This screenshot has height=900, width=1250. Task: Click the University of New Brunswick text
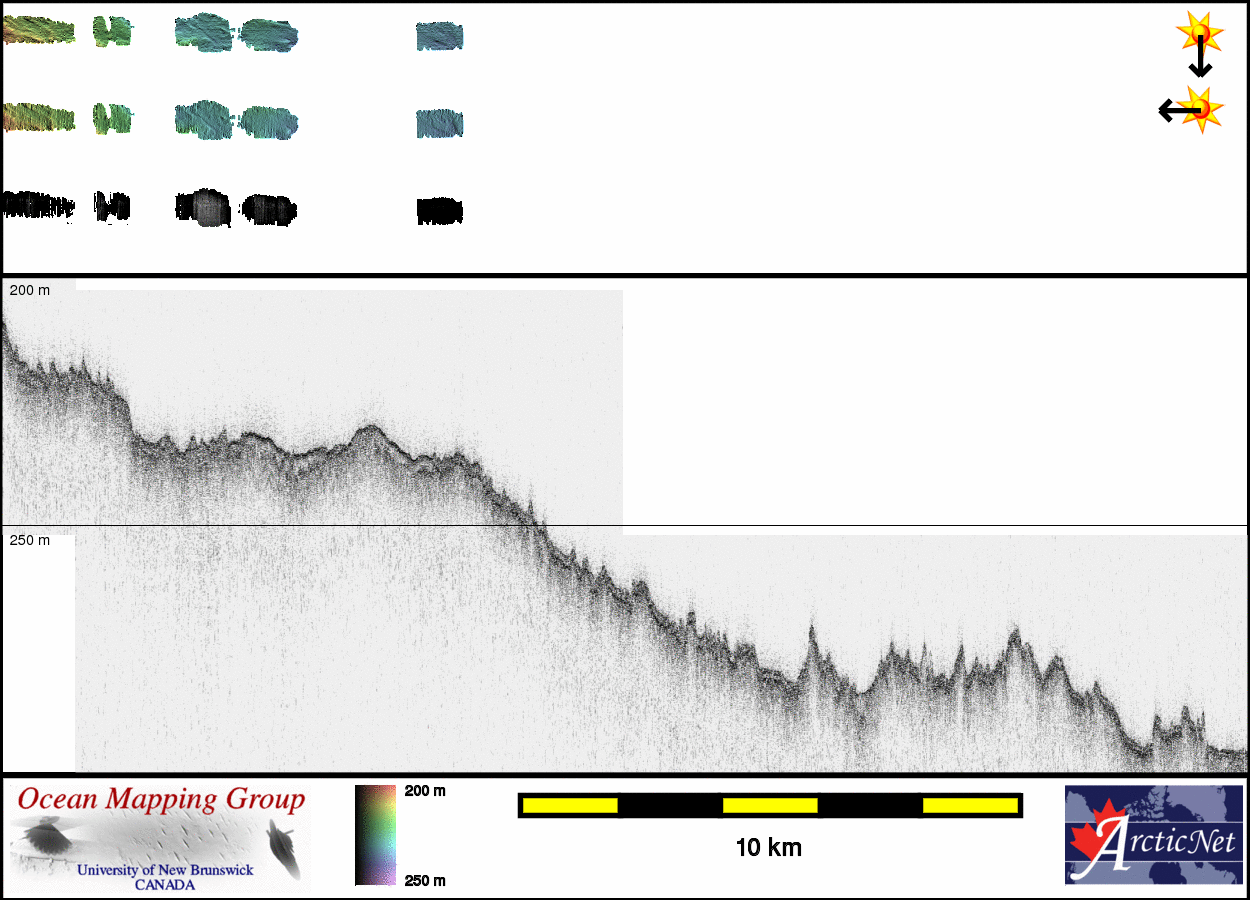(x=166, y=870)
